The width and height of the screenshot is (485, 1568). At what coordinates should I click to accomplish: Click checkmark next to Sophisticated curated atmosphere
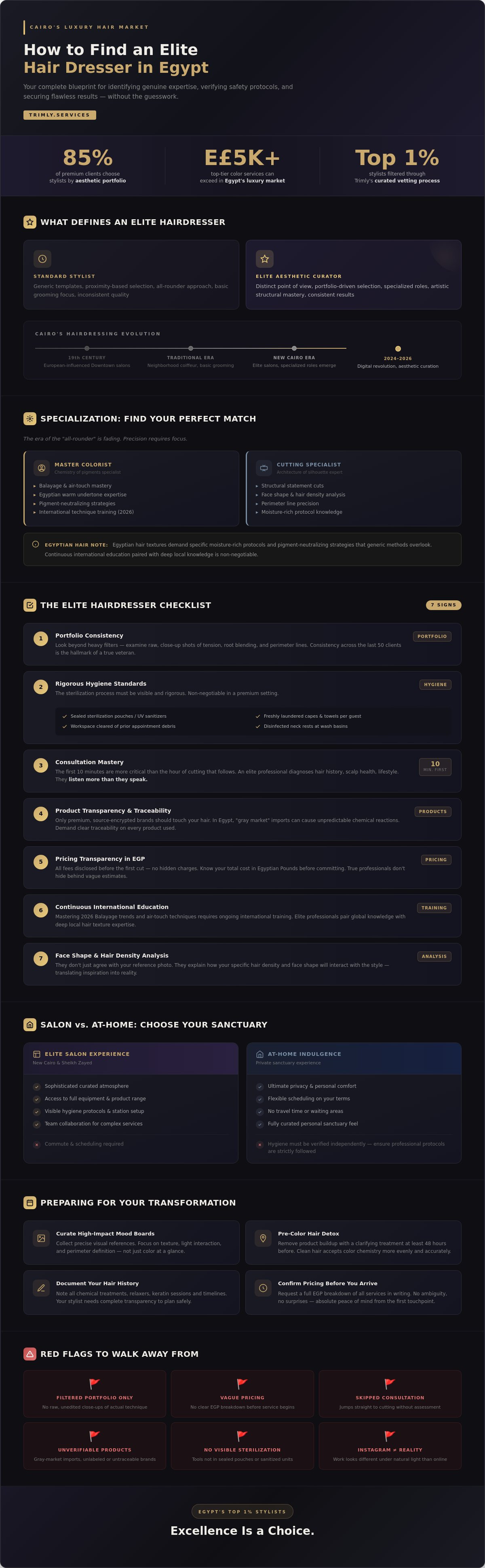(x=37, y=1087)
